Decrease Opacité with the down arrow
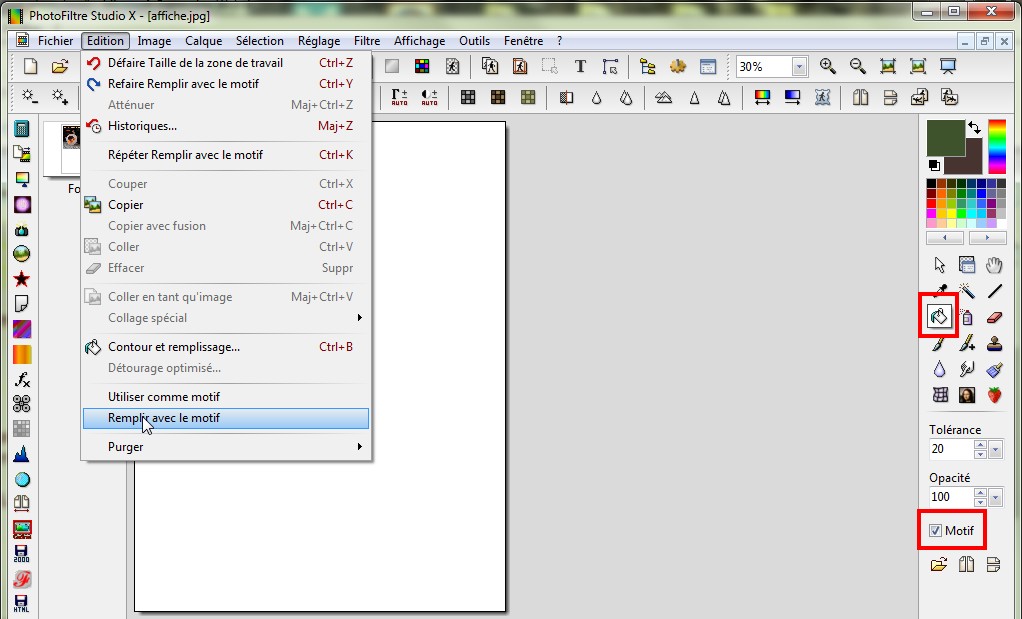Screen dimensions: 1022x619 tap(980, 502)
